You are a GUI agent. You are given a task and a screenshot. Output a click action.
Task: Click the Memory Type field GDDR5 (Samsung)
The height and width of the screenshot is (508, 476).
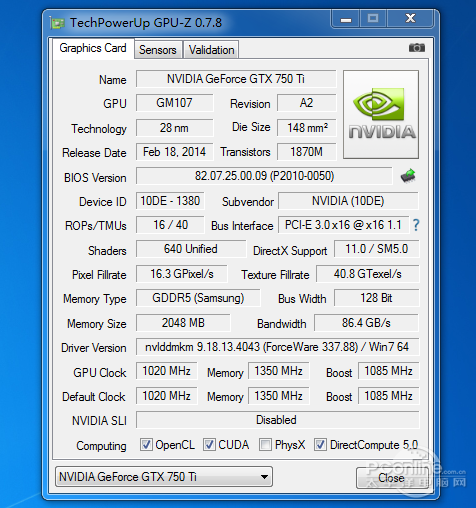198,298
